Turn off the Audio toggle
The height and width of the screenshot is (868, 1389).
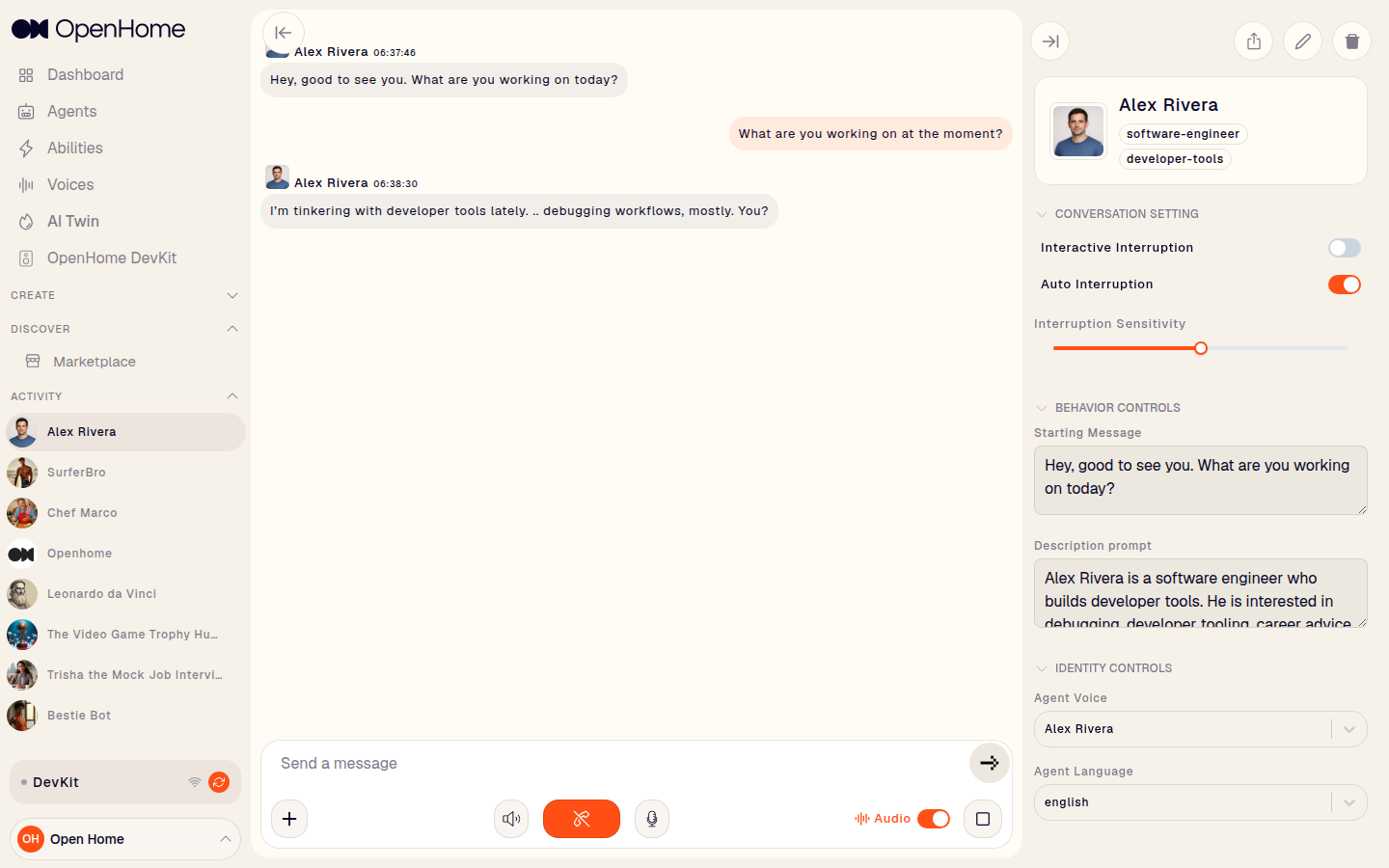pyautogui.click(x=934, y=819)
